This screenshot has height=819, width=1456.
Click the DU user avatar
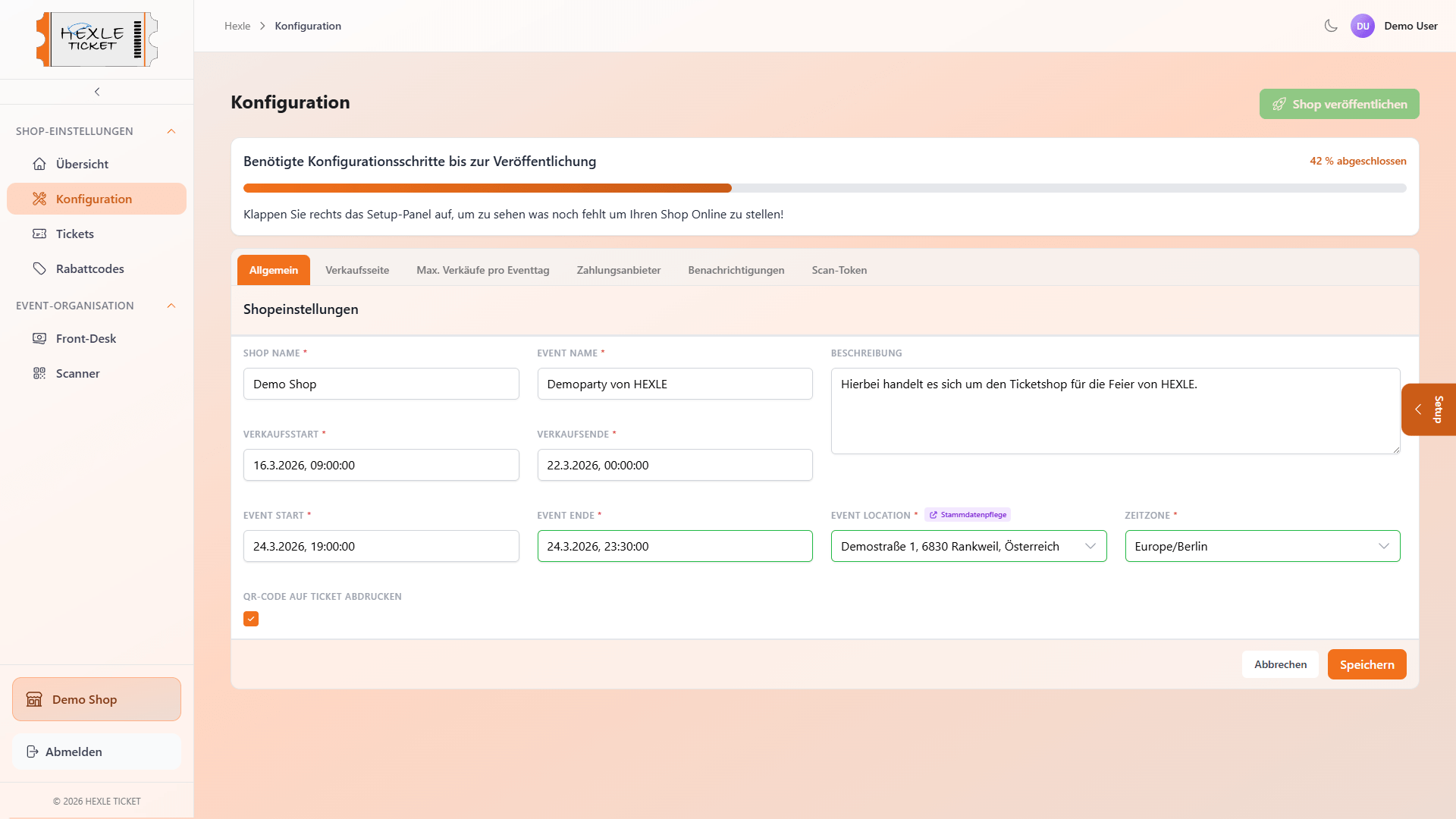pyautogui.click(x=1363, y=26)
